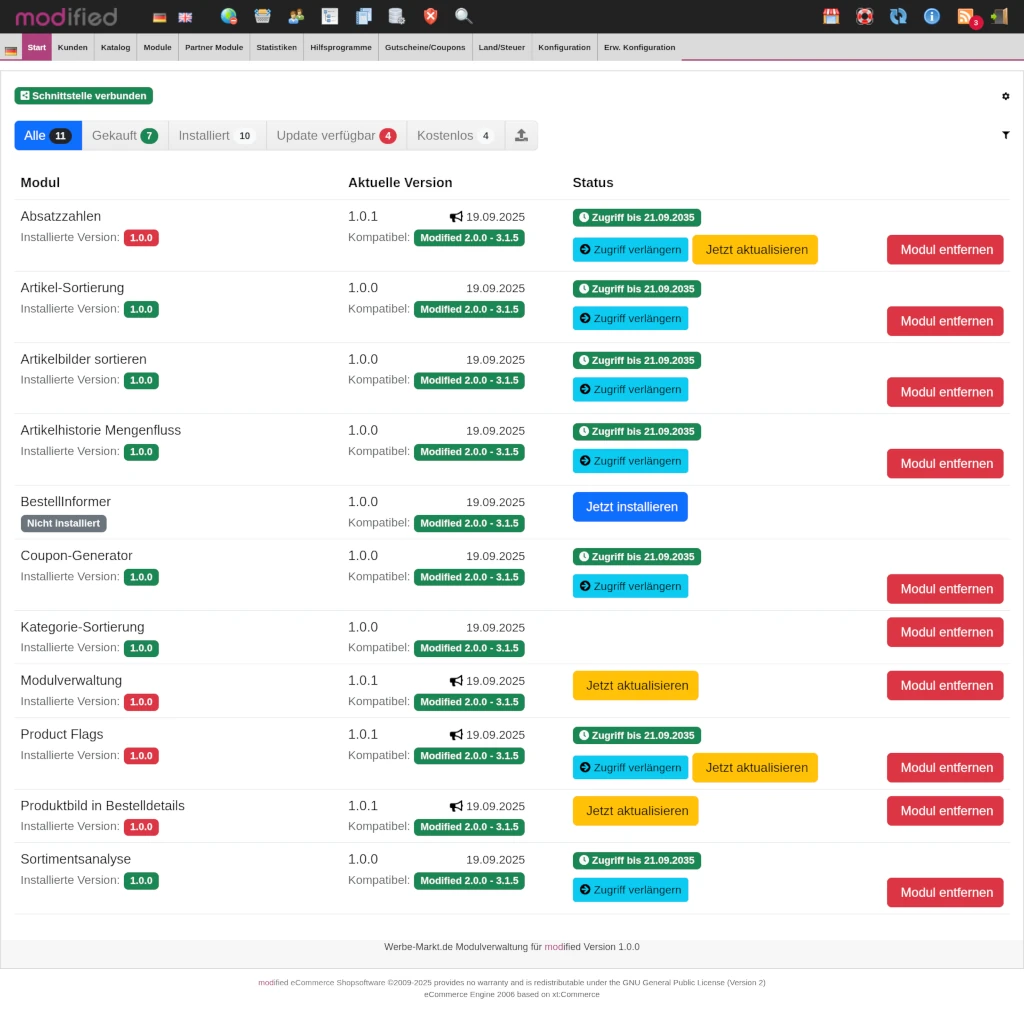This screenshot has width=1024, height=1024.
Task: Click the filter funnel icon
Action: [x=1006, y=135]
